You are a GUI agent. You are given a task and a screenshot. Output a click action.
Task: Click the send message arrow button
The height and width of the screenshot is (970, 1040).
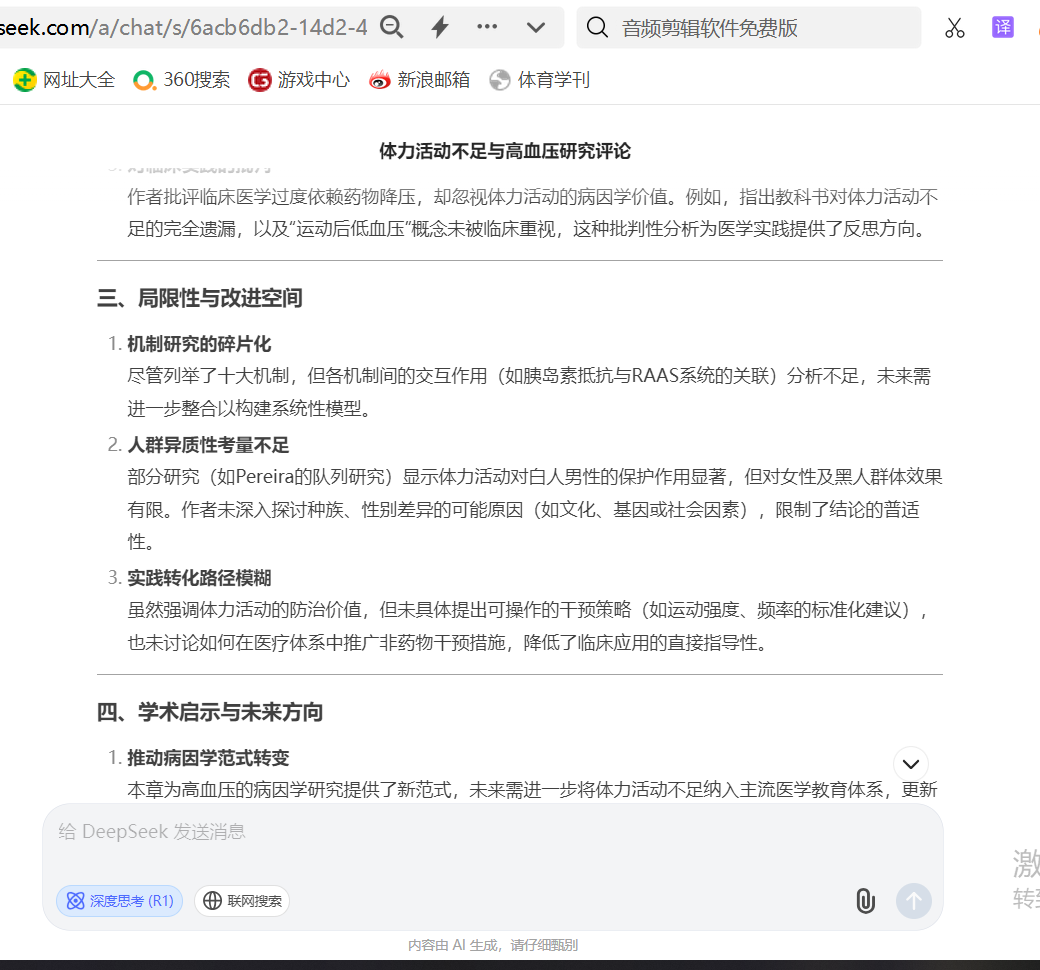tap(913, 900)
